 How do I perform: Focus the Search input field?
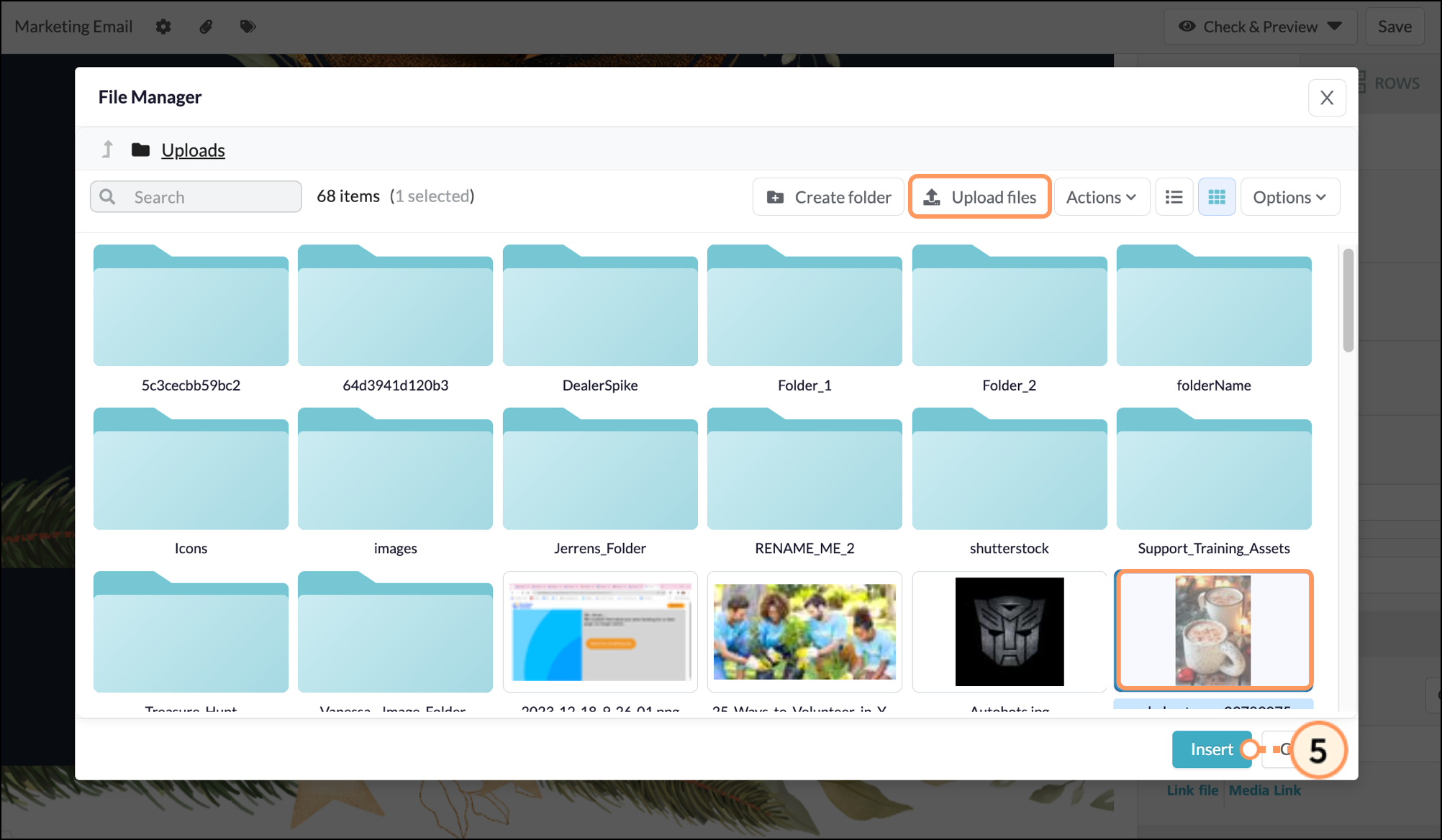196,197
